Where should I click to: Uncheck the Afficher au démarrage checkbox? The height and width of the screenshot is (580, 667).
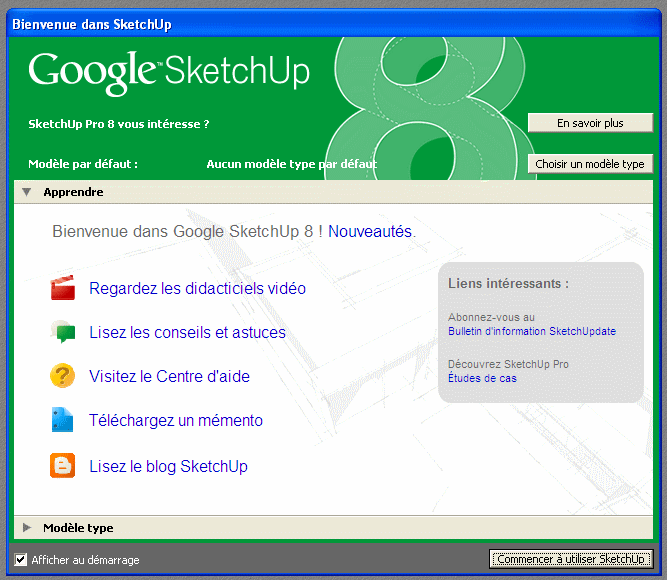pos(20,559)
